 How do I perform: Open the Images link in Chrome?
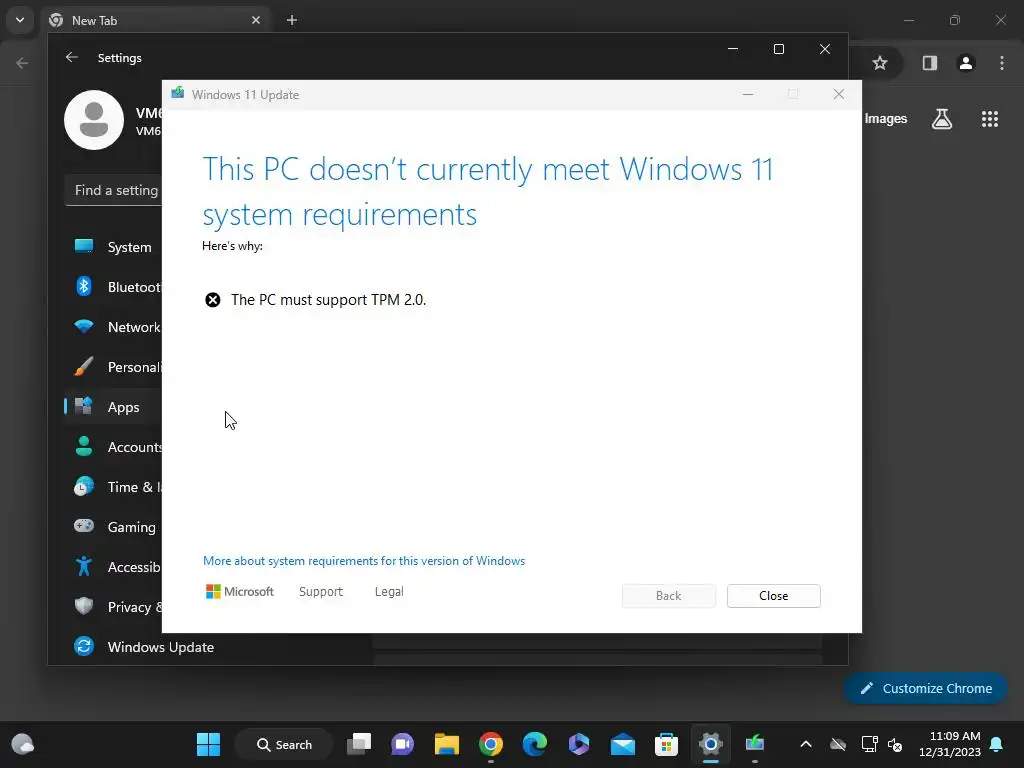pyautogui.click(x=886, y=119)
